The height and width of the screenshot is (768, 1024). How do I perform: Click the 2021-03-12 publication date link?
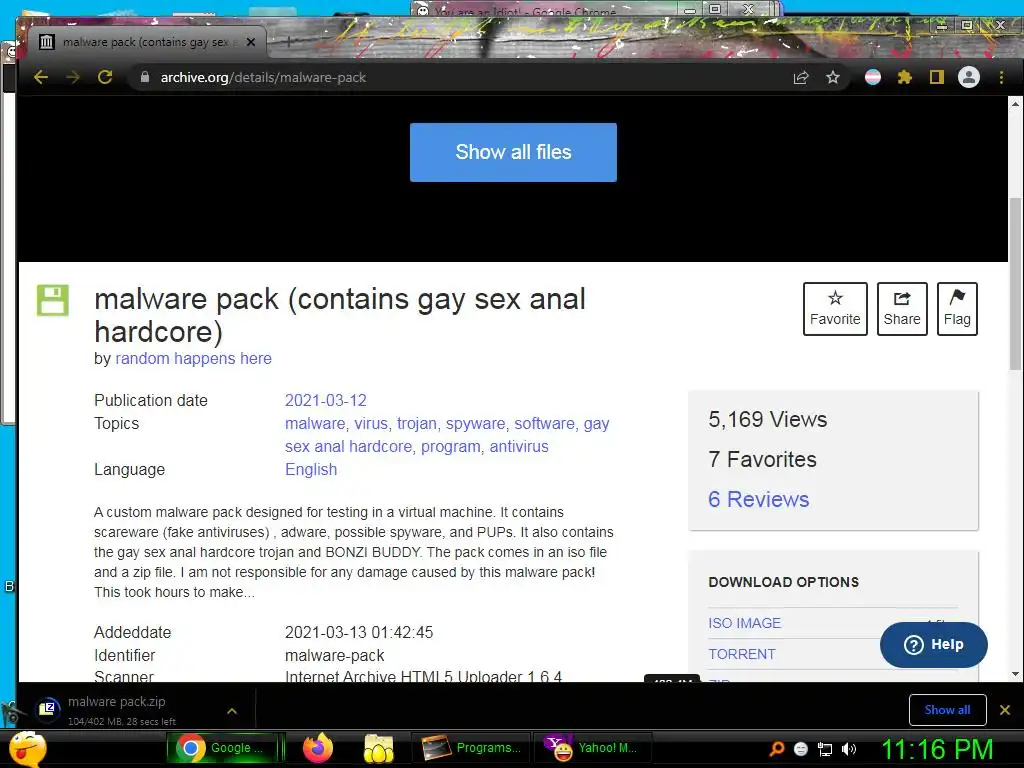326,400
